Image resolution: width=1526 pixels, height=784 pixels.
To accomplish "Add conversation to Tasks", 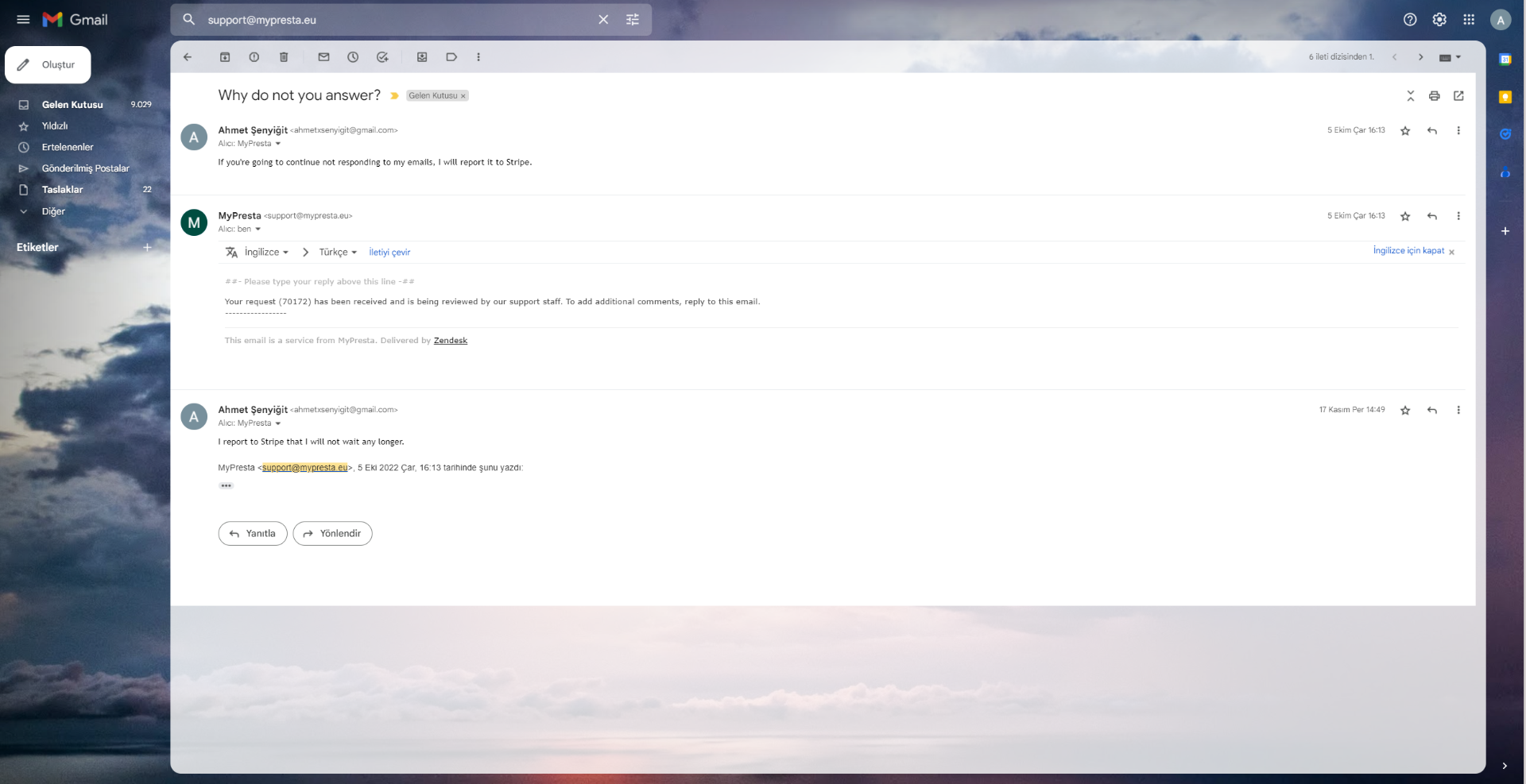I will (382, 57).
